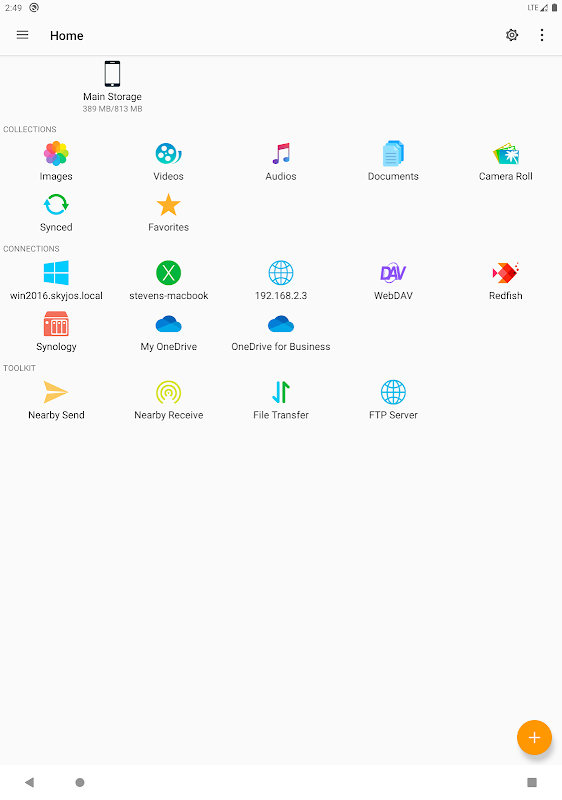This screenshot has width=562, height=800.
Task: Launch the Nearby Send tool
Action: pos(56,400)
